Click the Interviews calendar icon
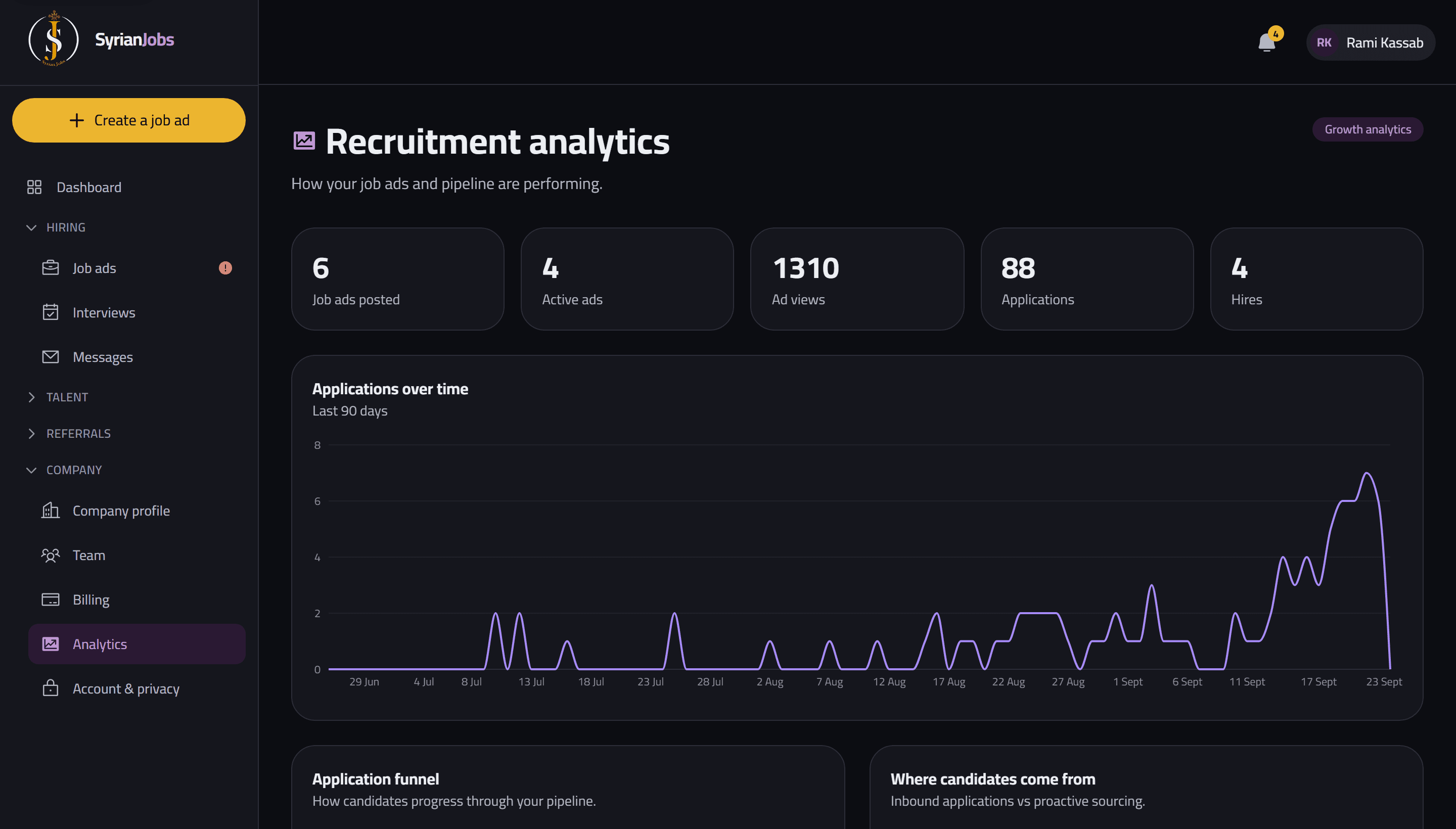Screen dimensions: 1456x829 click(x=51, y=312)
